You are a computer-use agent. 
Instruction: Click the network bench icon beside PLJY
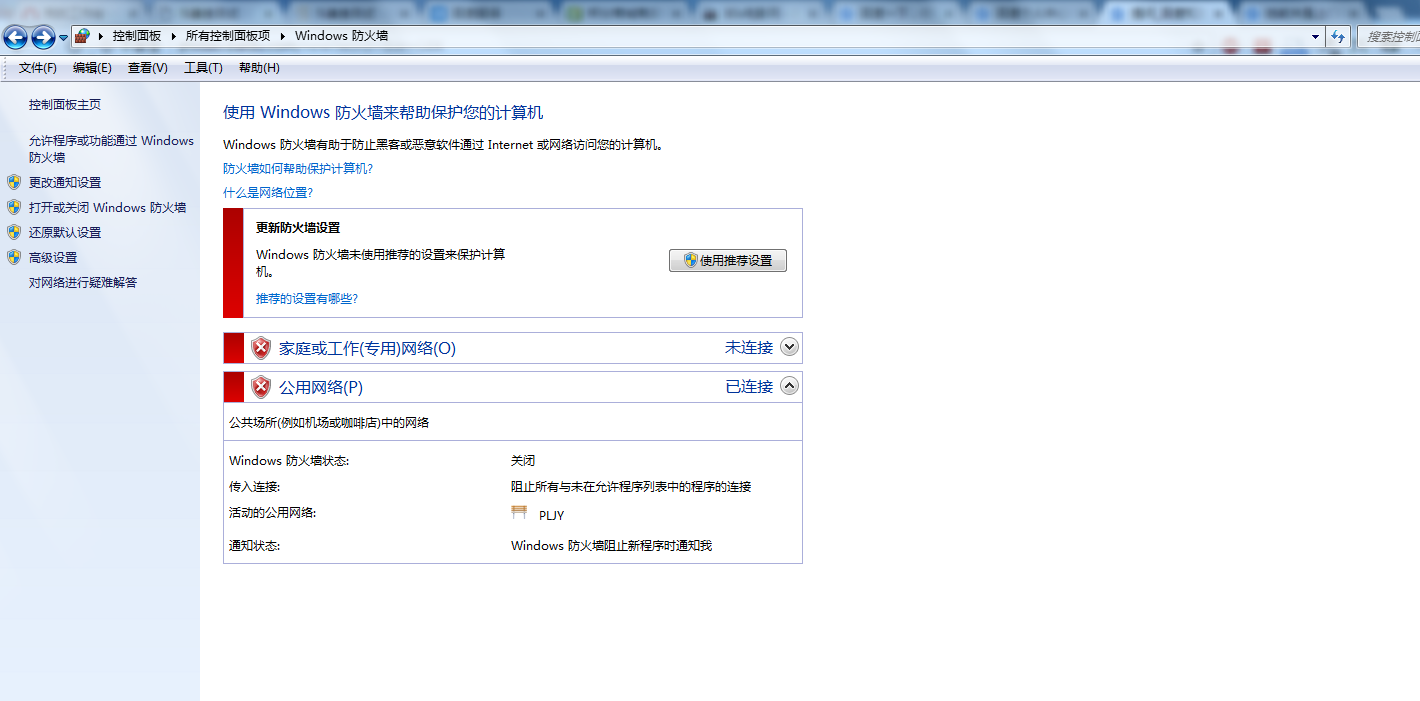coord(519,513)
